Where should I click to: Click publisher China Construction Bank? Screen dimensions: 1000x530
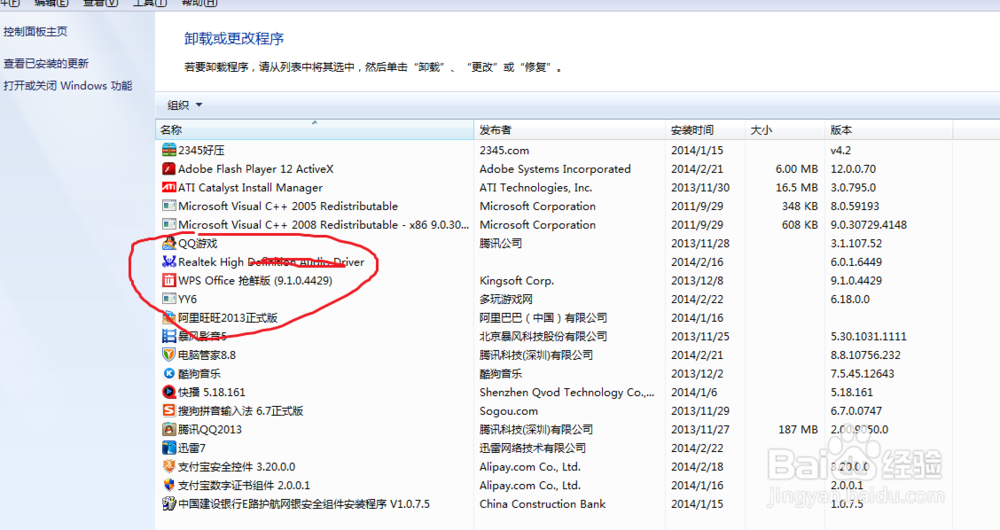click(x=542, y=503)
